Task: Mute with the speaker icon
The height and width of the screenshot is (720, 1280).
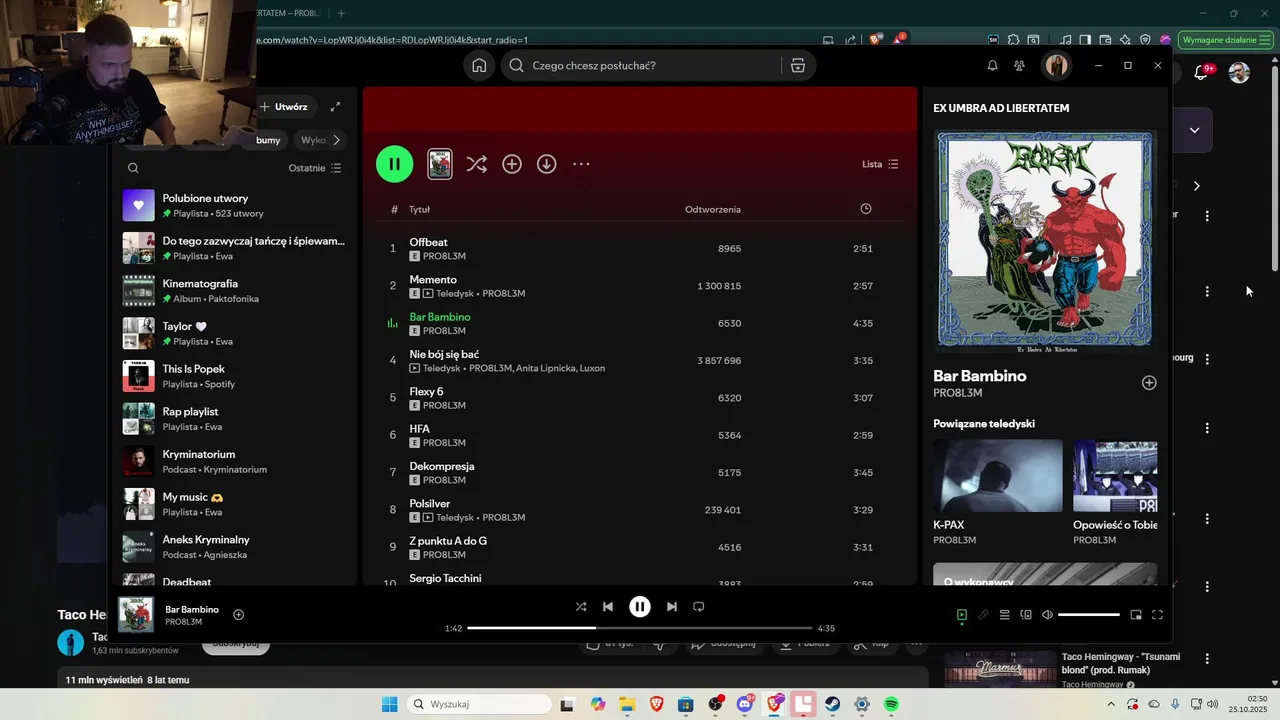Action: [1047, 615]
